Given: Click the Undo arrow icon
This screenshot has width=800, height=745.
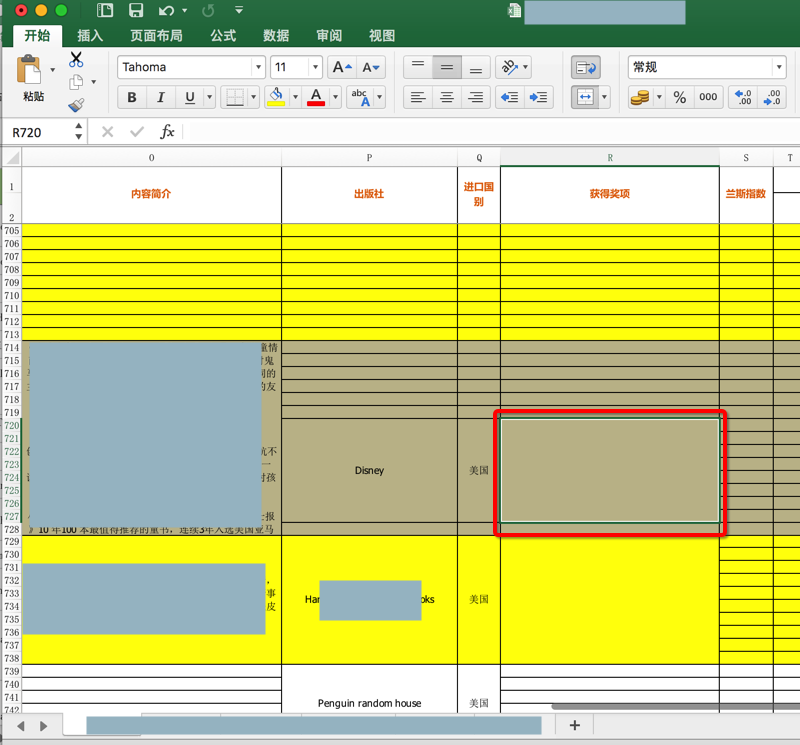Looking at the screenshot, I should tap(166, 11).
